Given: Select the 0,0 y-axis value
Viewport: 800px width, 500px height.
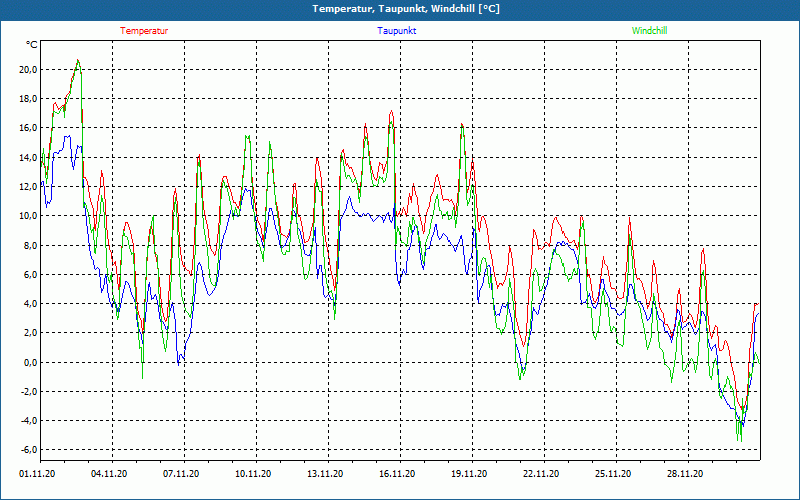Looking at the screenshot, I should coord(30,362).
